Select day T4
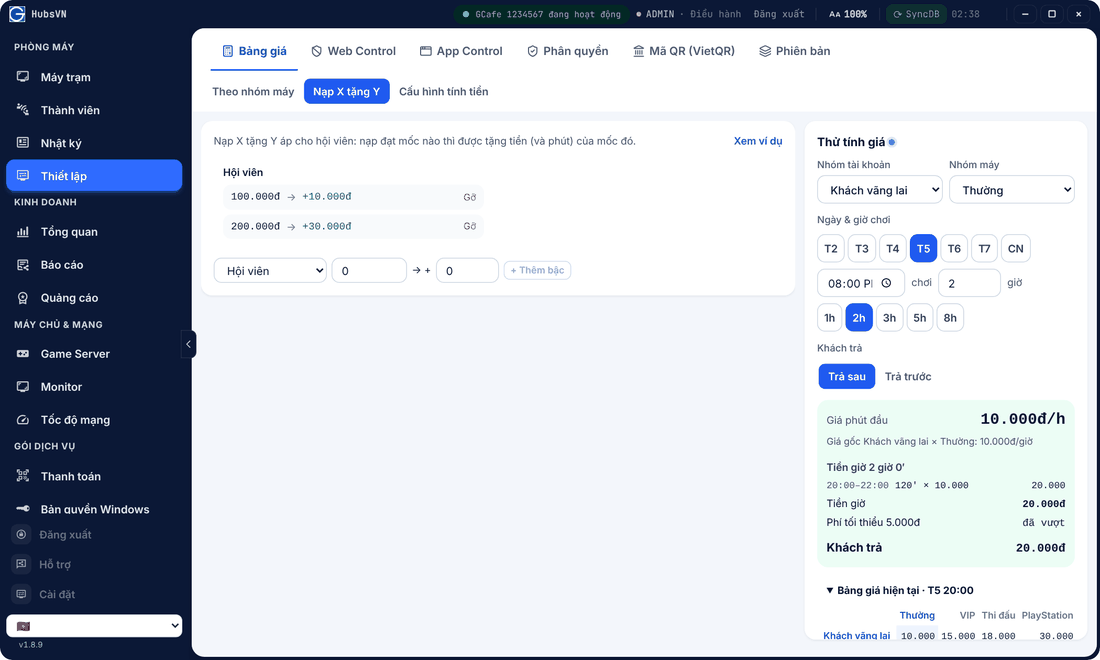Image resolution: width=1100 pixels, height=660 pixels. tap(892, 248)
